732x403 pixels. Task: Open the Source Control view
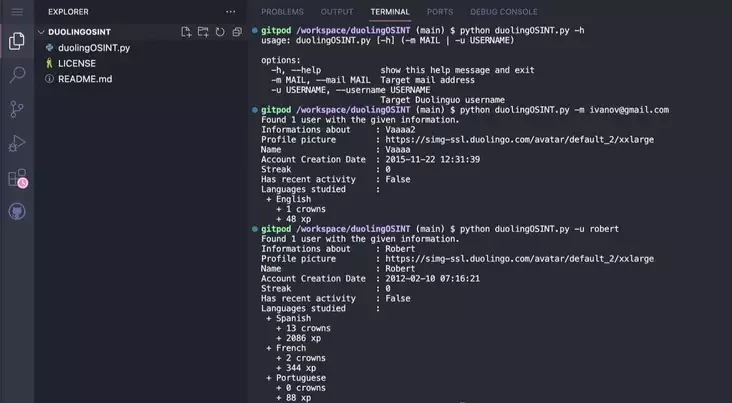point(17,109)
